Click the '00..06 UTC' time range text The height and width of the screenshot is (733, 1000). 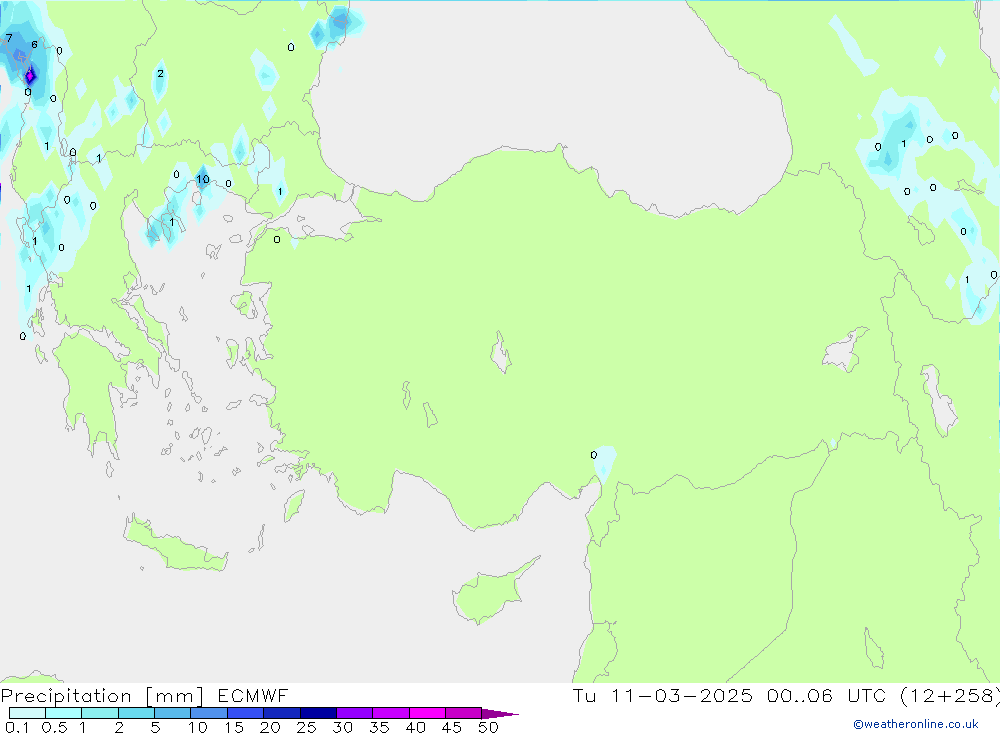[x=827, y=695]
